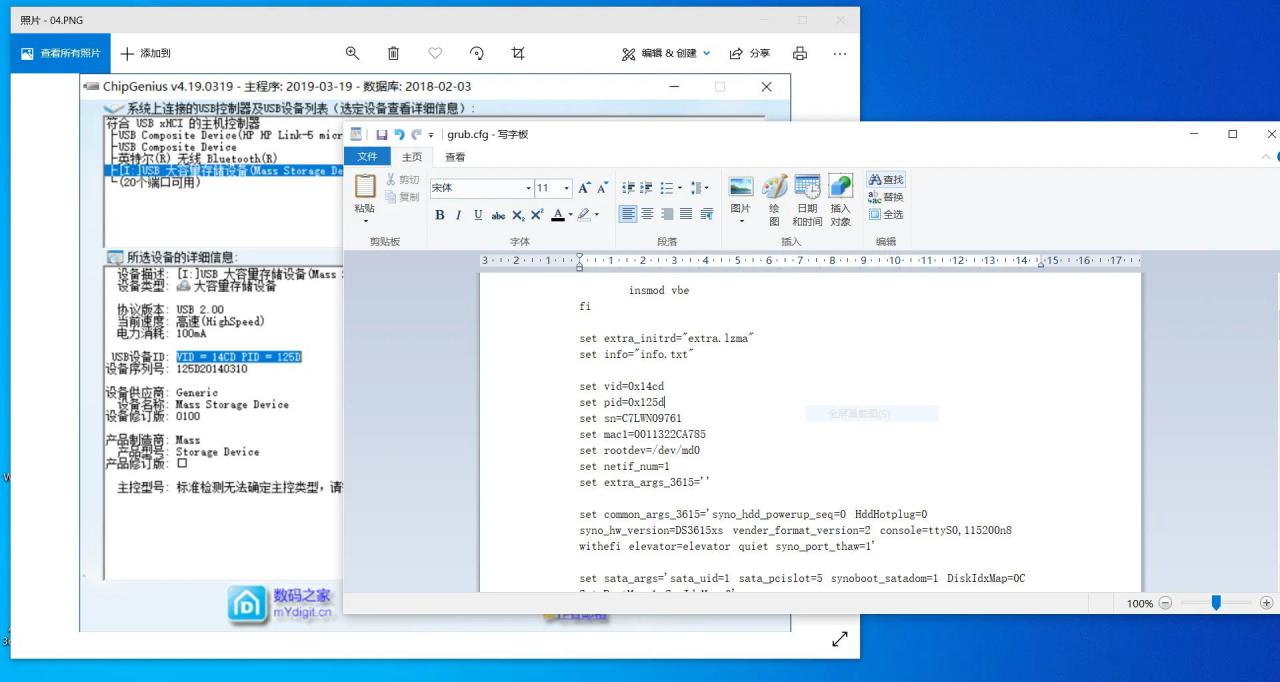Screen dimensions: 1280x682
Task: Expand the 粘贴 options arrow
Action: (x=365, y=220)
